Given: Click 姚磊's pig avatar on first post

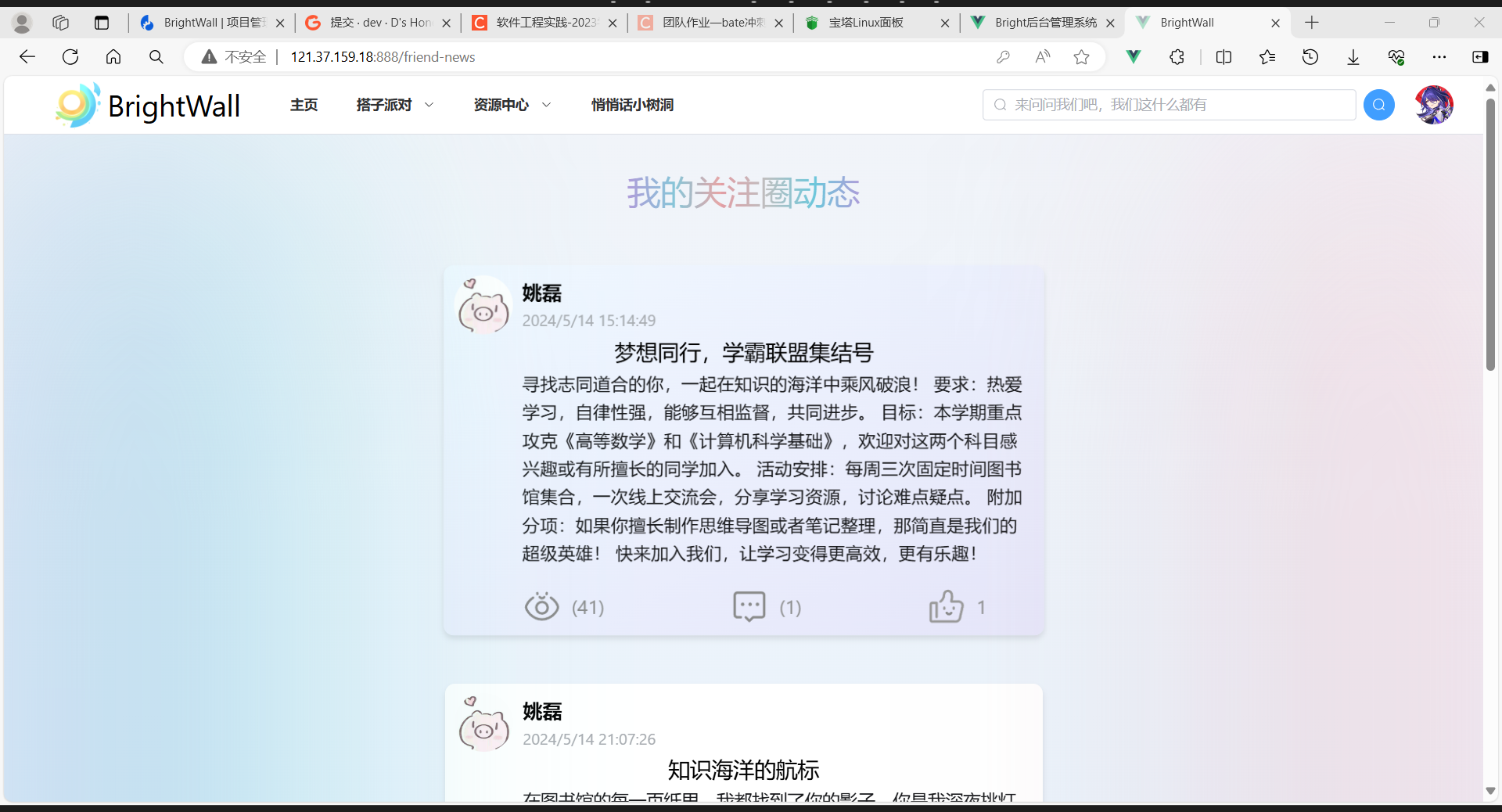Looking at the screenshot, I should (x=483, y=306).
